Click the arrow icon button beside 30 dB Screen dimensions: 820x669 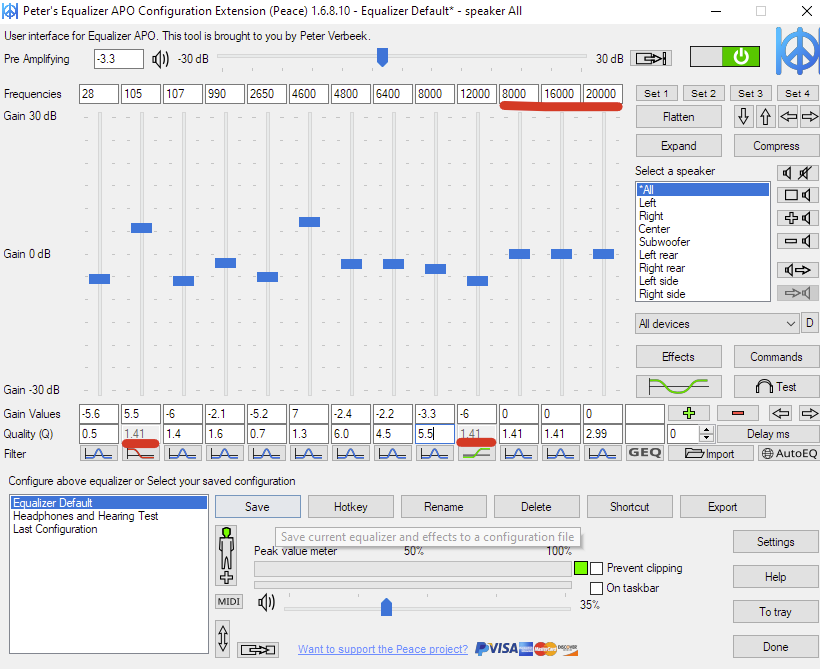click(651, 59)
